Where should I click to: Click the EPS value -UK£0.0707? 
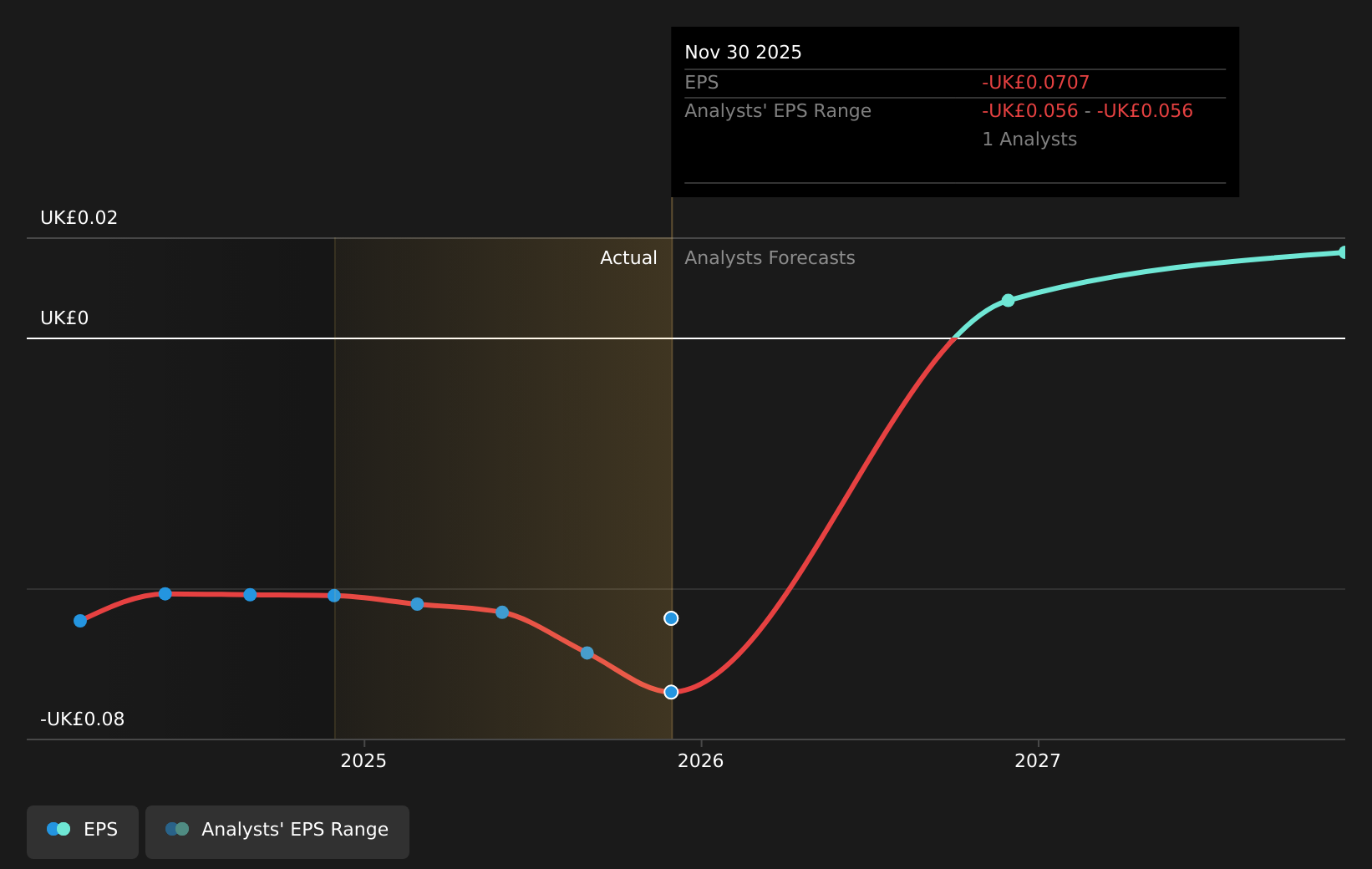tap(1036, 83)
